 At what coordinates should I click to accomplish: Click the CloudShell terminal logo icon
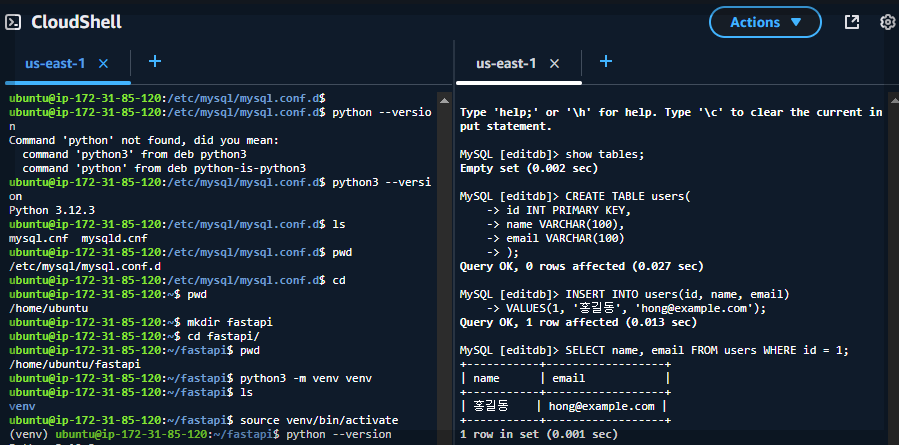coord(13,22)
